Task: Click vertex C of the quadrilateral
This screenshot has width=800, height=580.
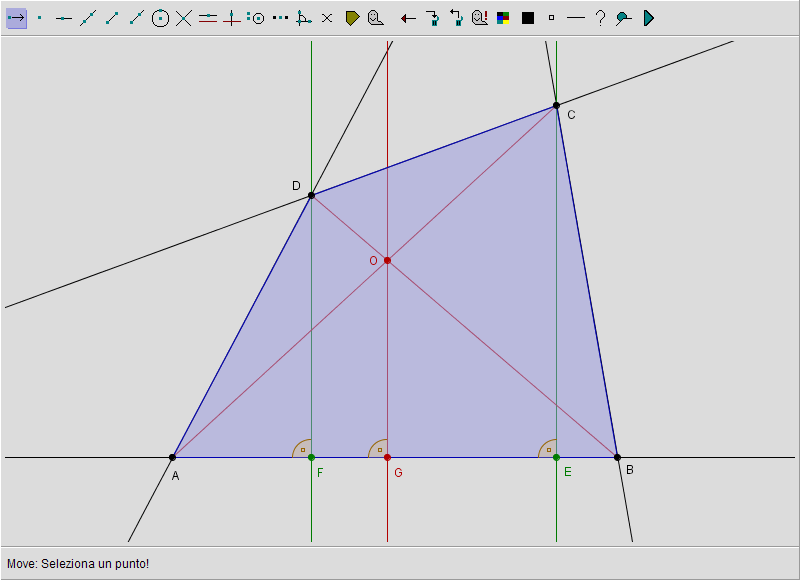Action: 556,105
